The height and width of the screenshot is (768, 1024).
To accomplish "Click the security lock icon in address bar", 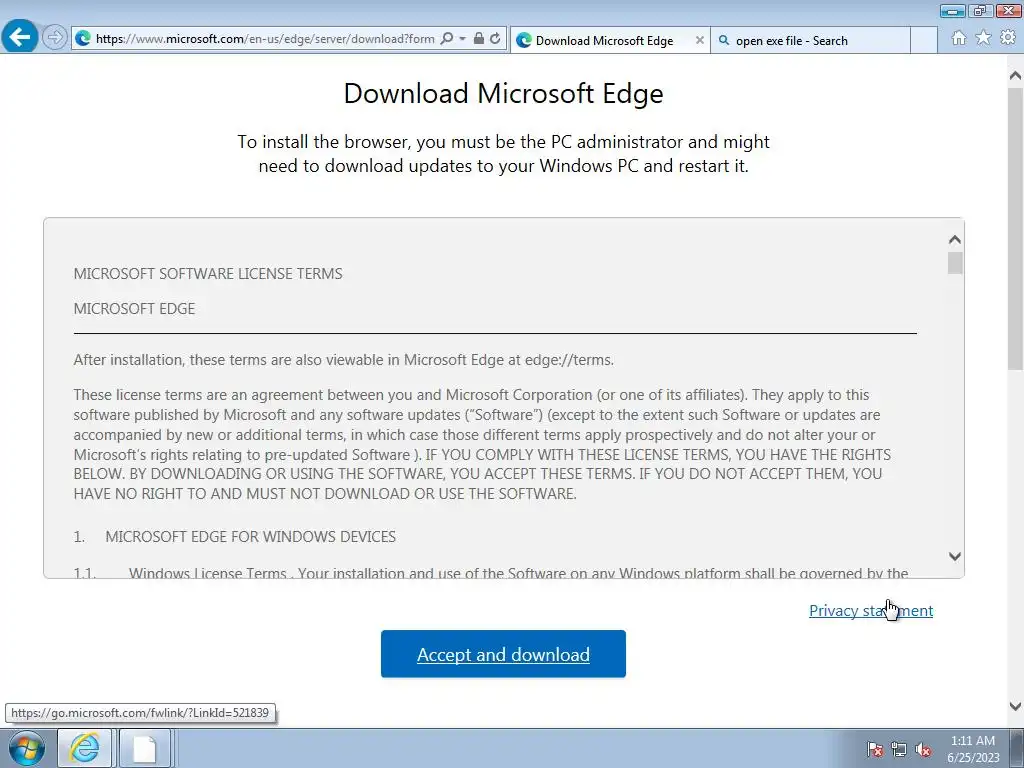I will 479,39.
